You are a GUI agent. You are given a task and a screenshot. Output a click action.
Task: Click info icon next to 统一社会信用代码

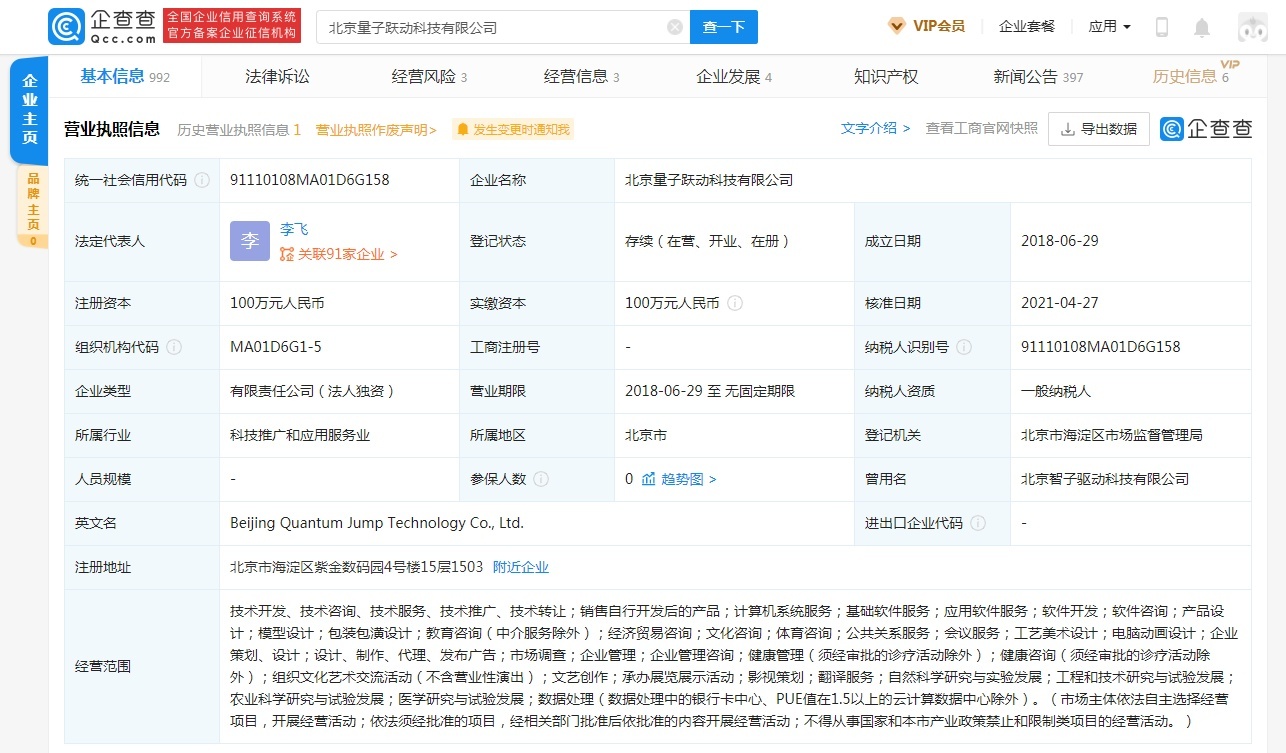pos(202,180)
